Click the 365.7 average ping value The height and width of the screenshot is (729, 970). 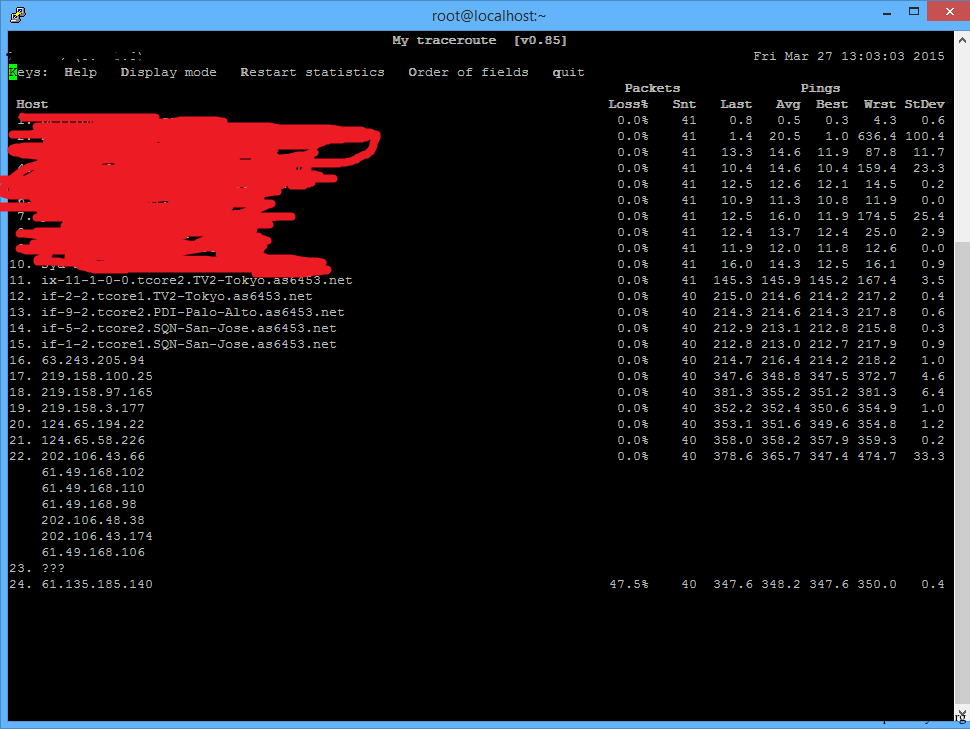tap(781, 457)
